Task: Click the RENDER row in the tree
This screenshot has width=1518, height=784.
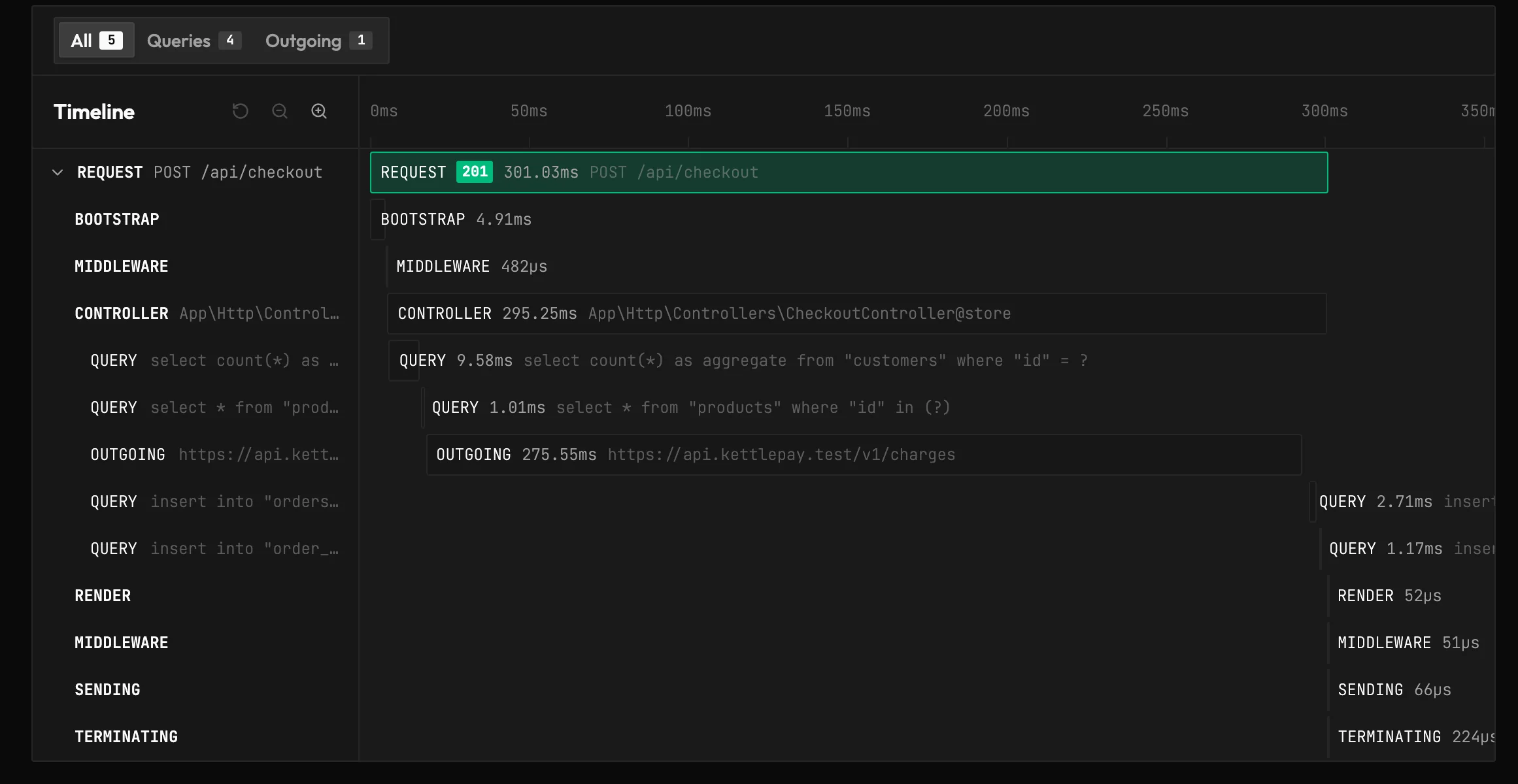Action: pos(195,596)
